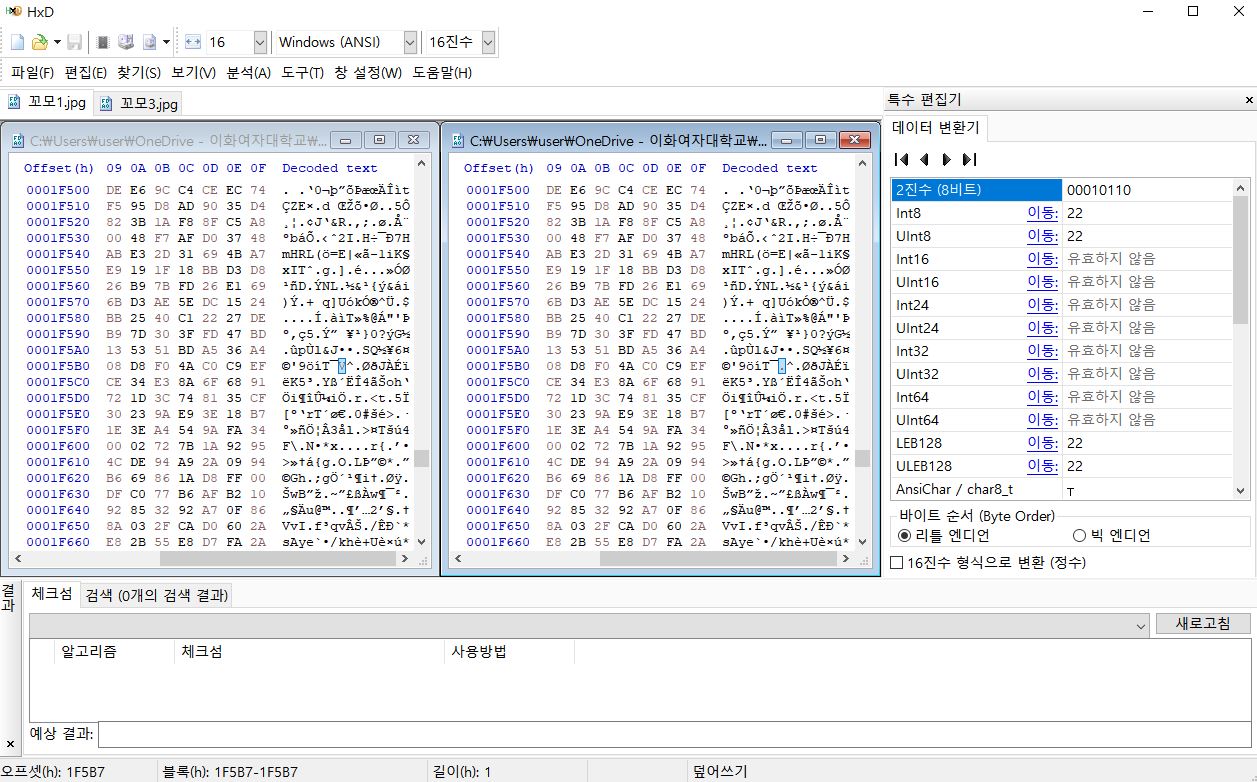Image resolution: width=1257 pixels, height=782 pixels.
Task: Click the 이동 link for UInt8
Action: click(1042, 236)
